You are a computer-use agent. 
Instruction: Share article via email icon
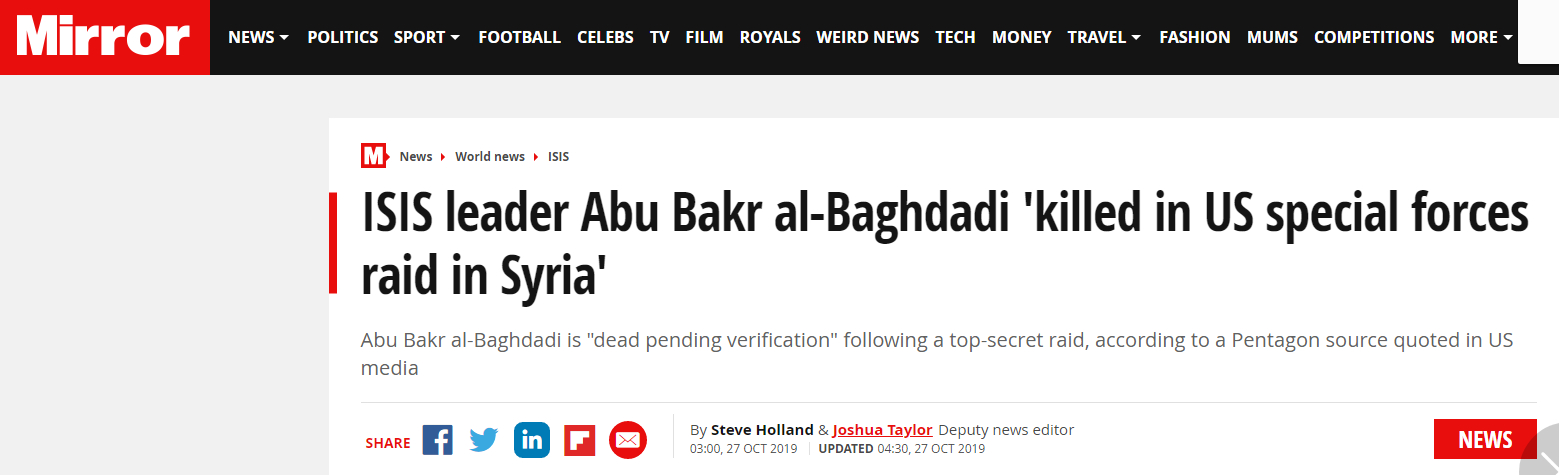point(628,440)
